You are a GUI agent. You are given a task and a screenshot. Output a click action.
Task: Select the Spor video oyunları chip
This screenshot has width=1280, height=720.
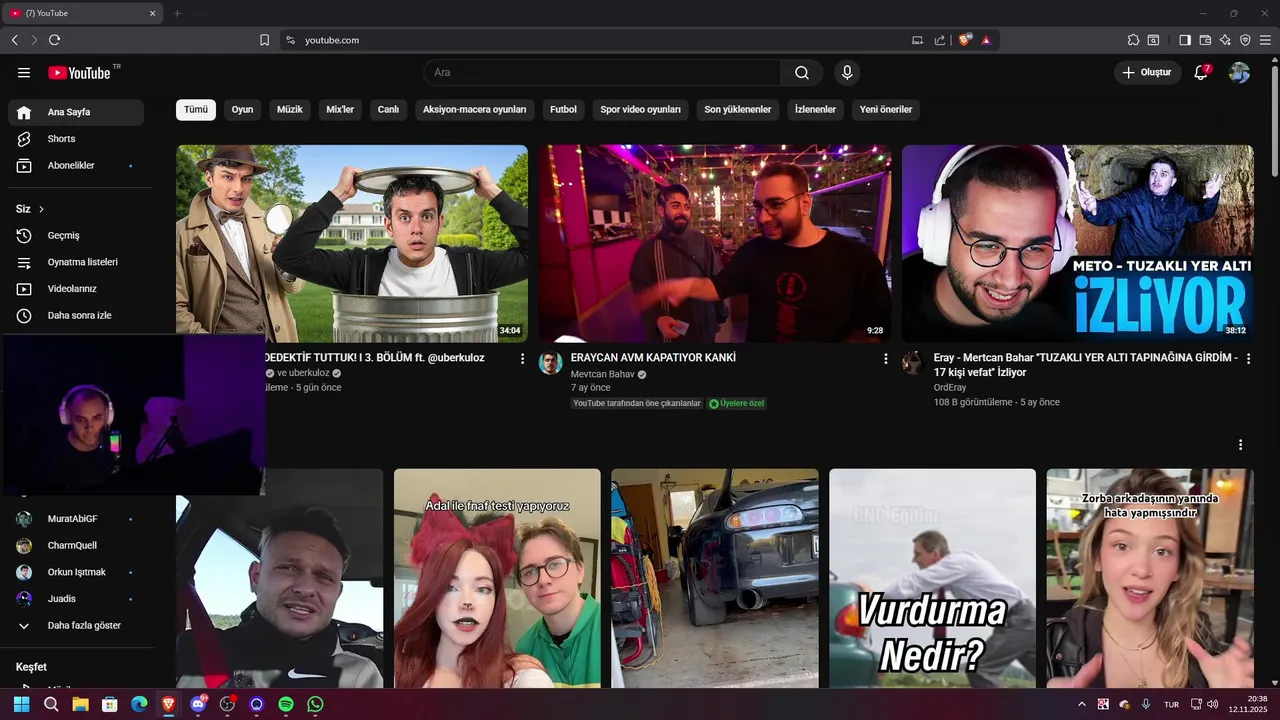(x=640, y=110)
